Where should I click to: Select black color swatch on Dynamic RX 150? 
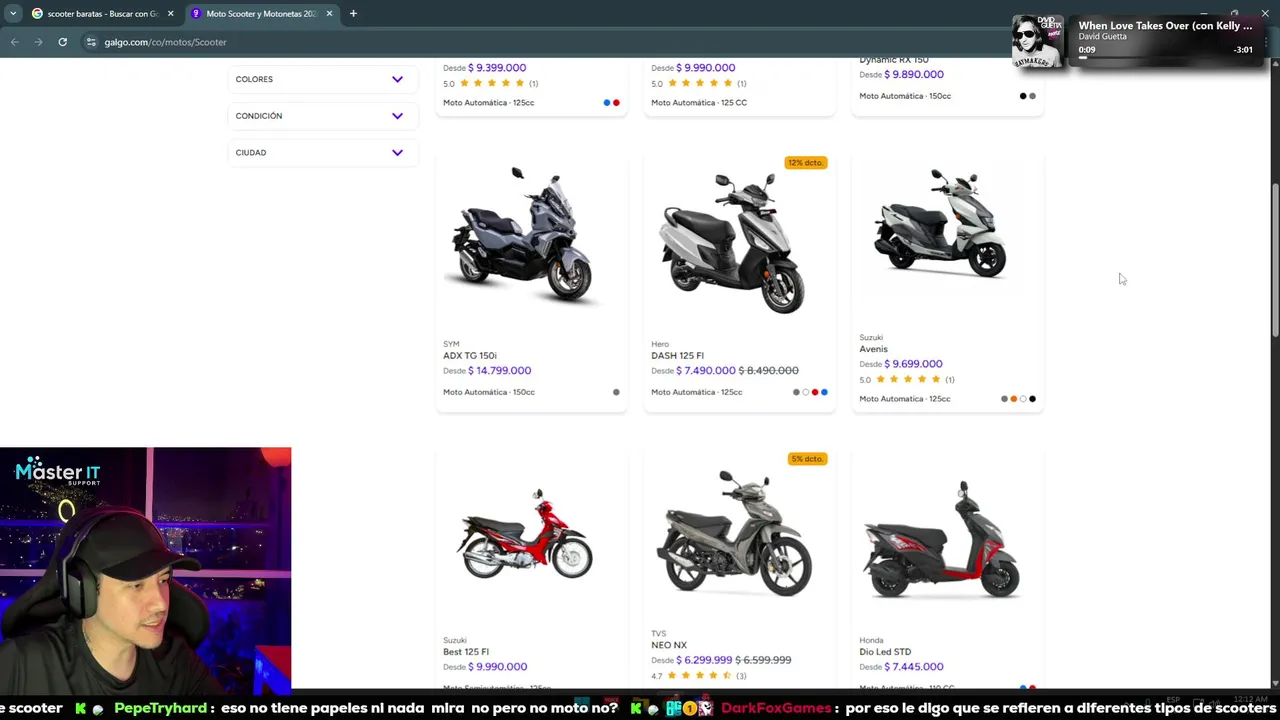tap(1023, 96)
